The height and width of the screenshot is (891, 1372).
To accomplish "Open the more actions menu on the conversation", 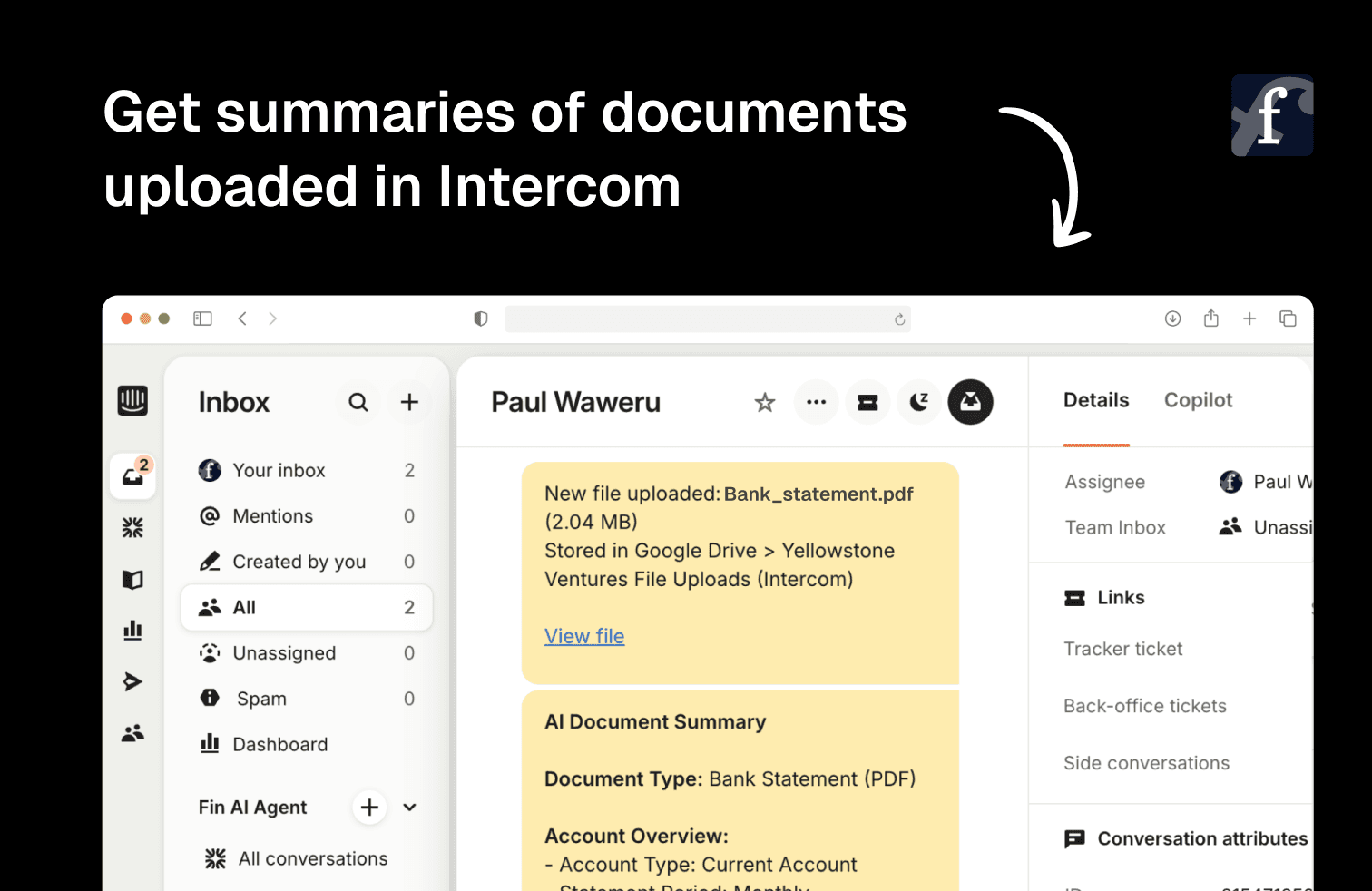I will (816, 402).
